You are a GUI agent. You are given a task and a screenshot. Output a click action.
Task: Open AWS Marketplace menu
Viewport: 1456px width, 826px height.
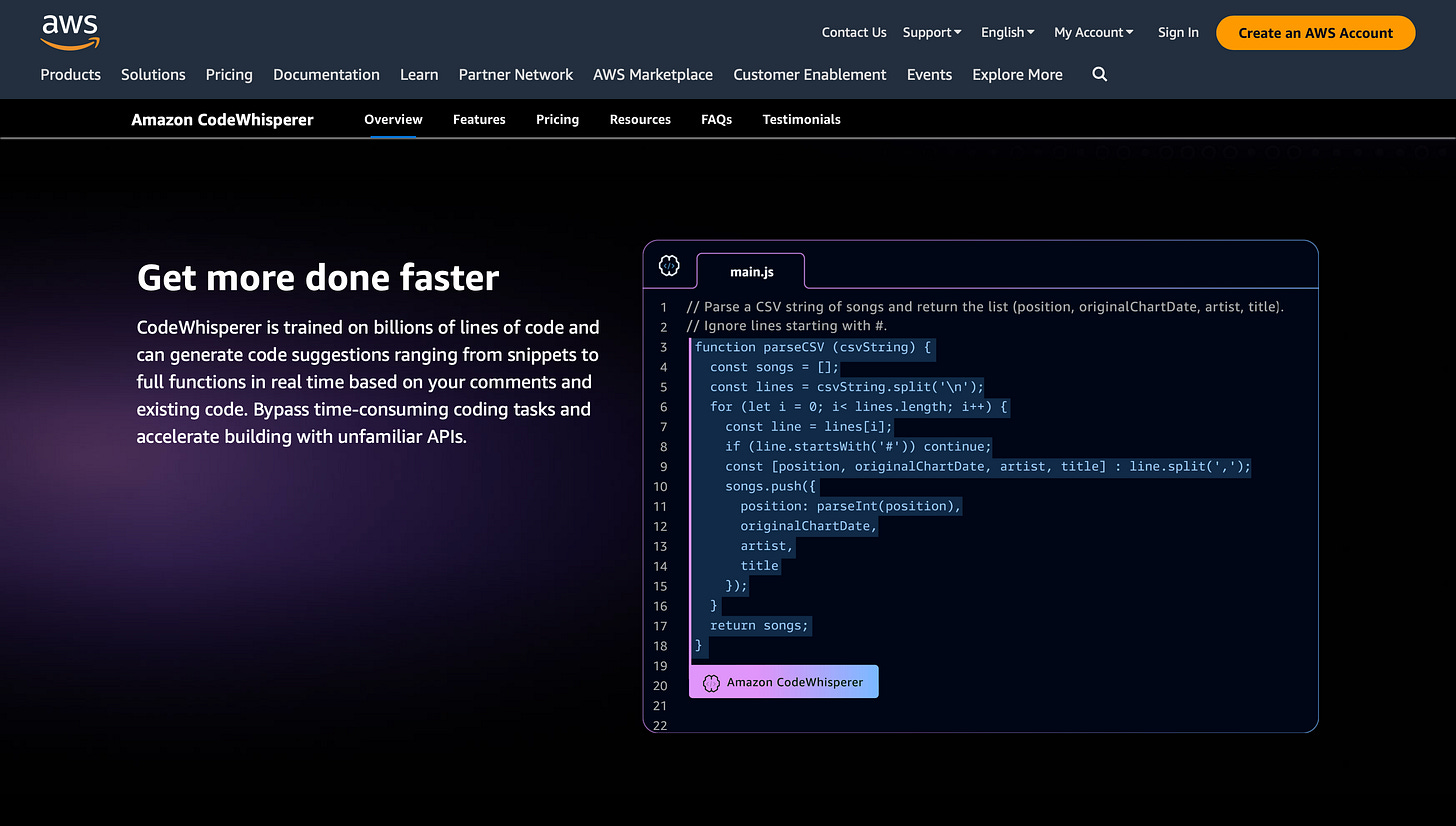pyautogui.click(x=653, y=74)
